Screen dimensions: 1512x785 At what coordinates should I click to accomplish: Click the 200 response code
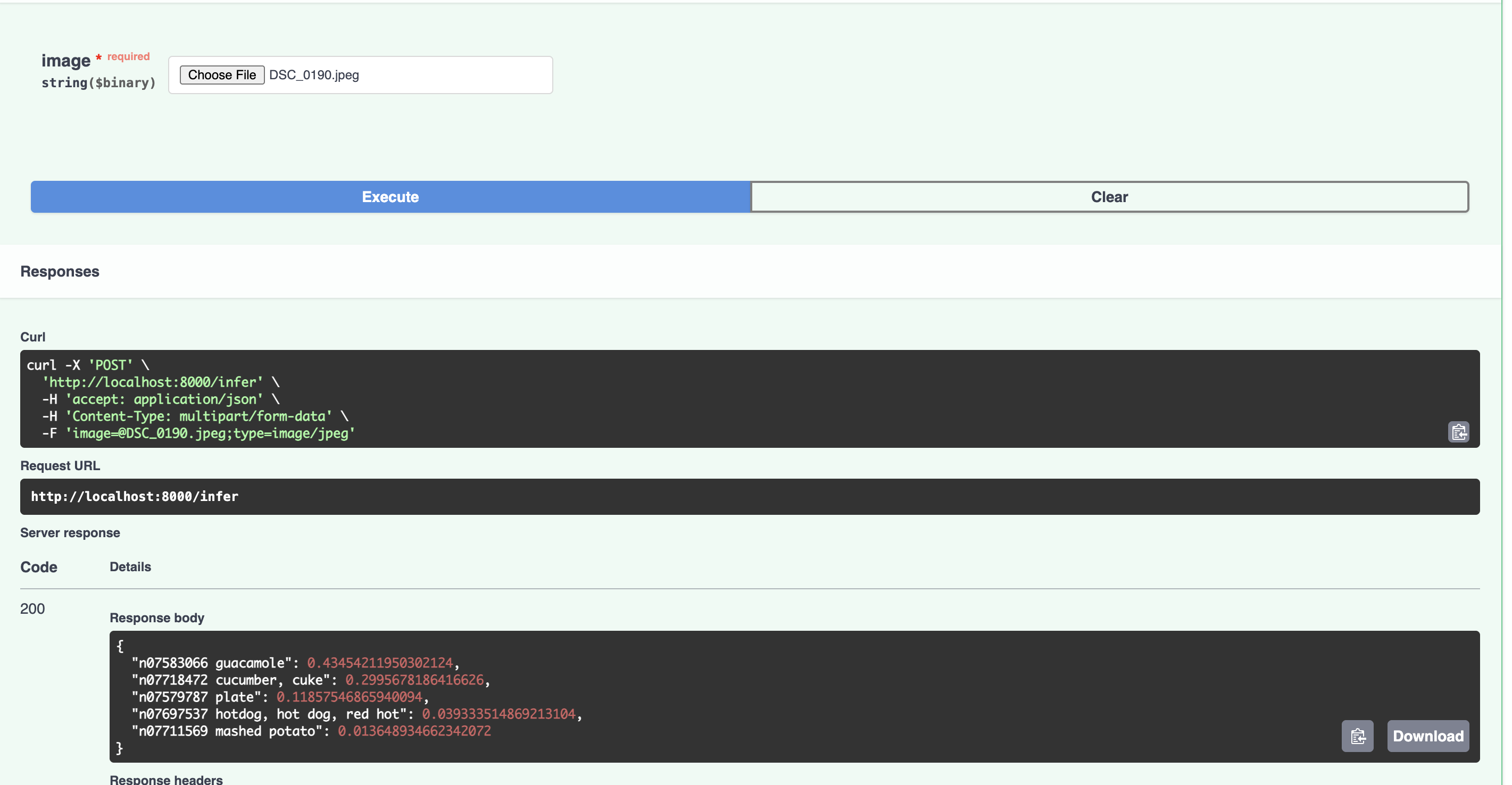[32, 609]
